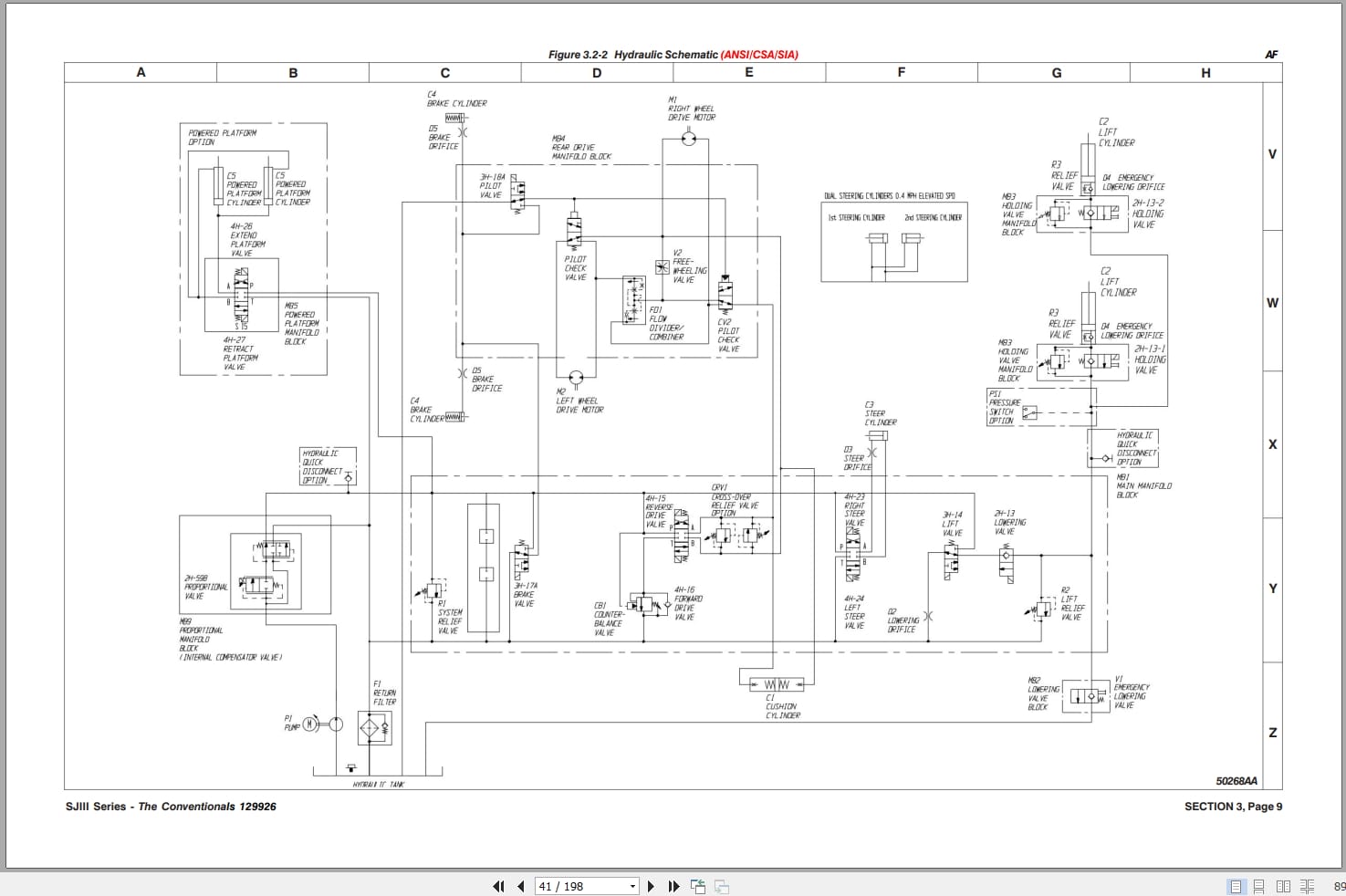1346x896 pixels.
Task: Click the C1 cushion cylinder symbol
Action: point(777,684)
